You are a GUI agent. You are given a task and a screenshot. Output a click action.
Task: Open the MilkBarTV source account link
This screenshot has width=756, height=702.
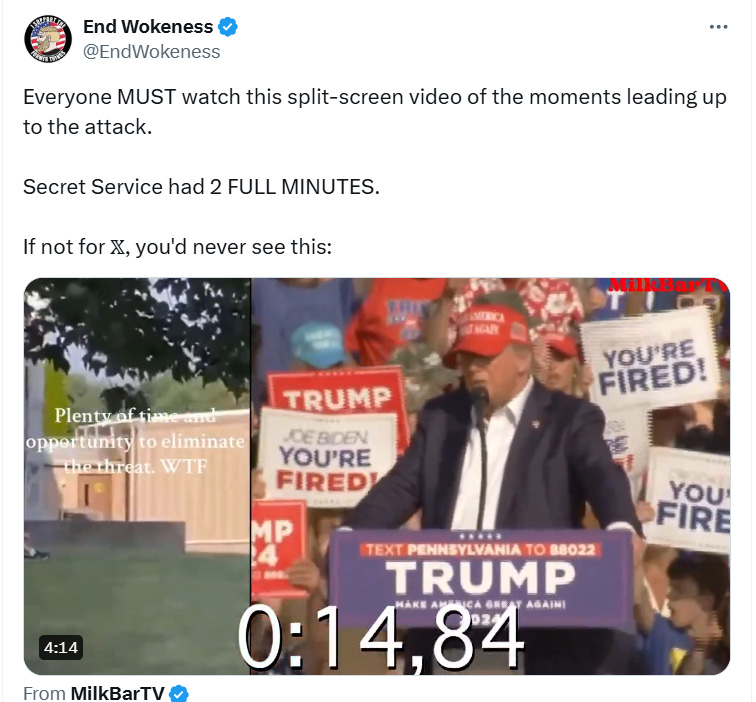117,693
